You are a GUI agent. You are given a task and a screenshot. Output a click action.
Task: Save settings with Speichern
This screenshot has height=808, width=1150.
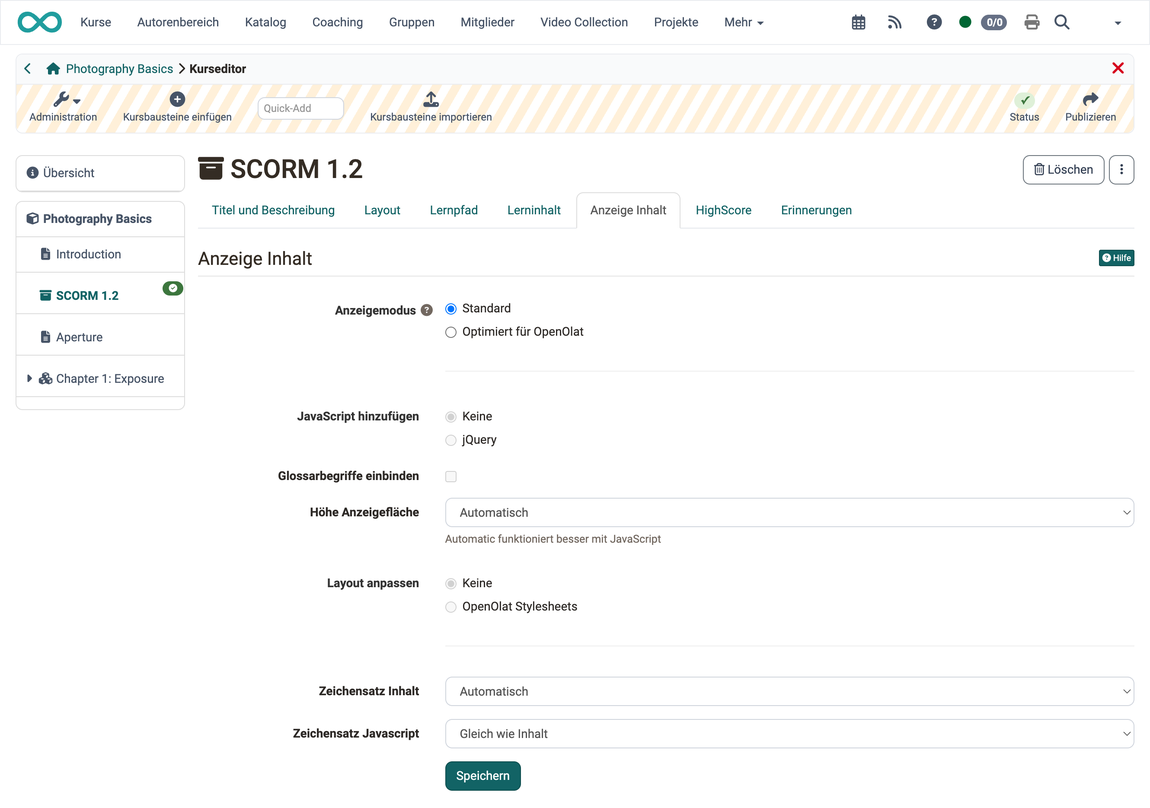pyautogui.click(x=483, y=776)
